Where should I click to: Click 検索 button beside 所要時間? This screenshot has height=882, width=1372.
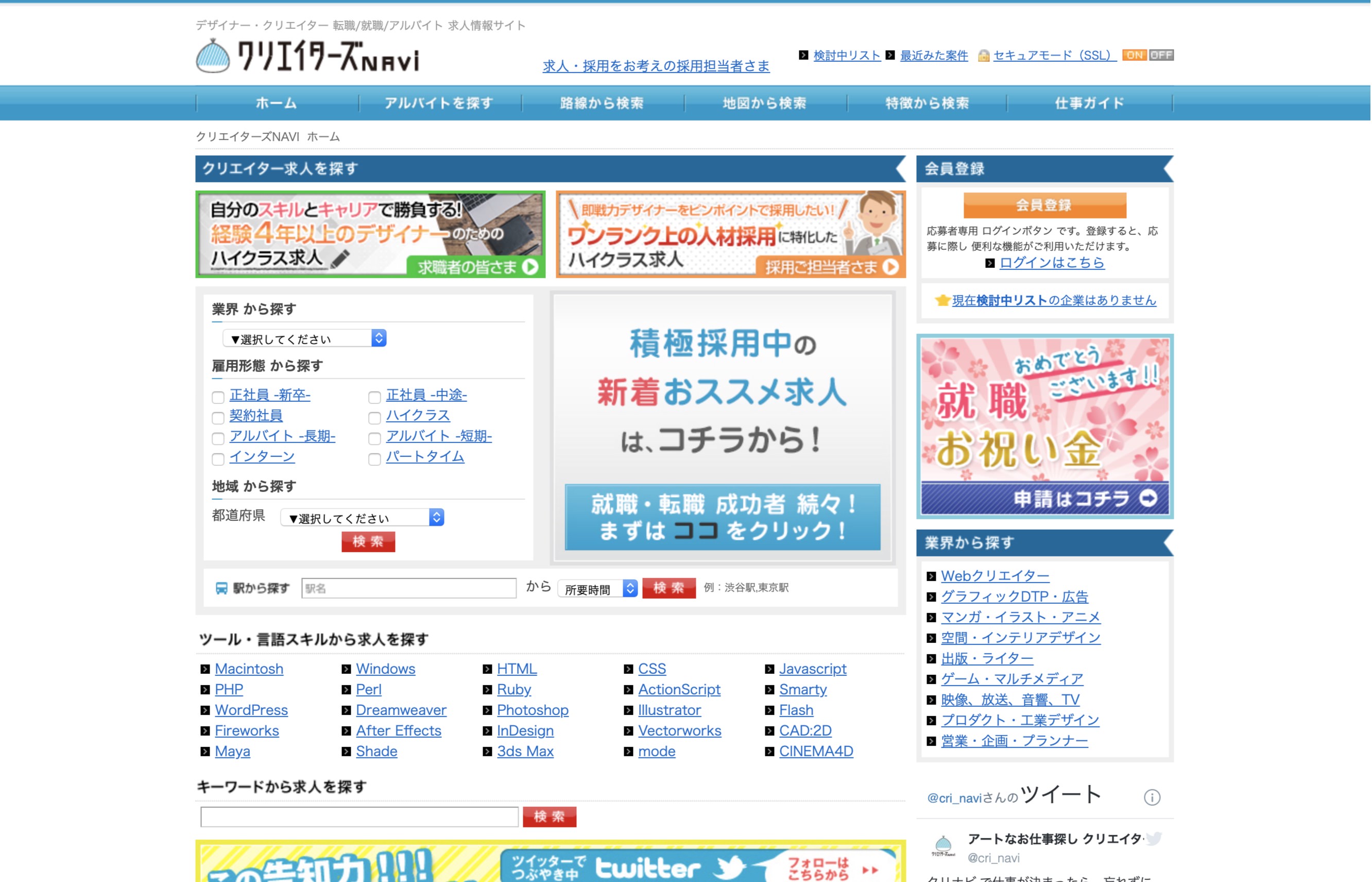668,588
